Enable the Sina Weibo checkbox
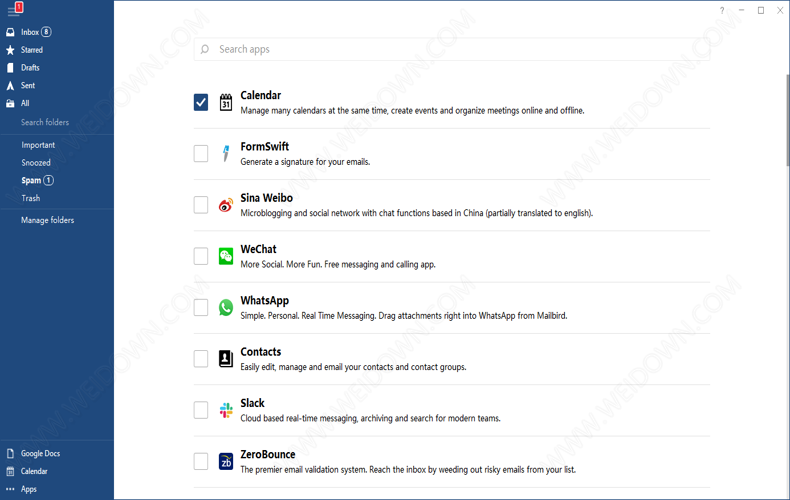The height and width of the screenshot is (500, 790). (x=201, y=205)
